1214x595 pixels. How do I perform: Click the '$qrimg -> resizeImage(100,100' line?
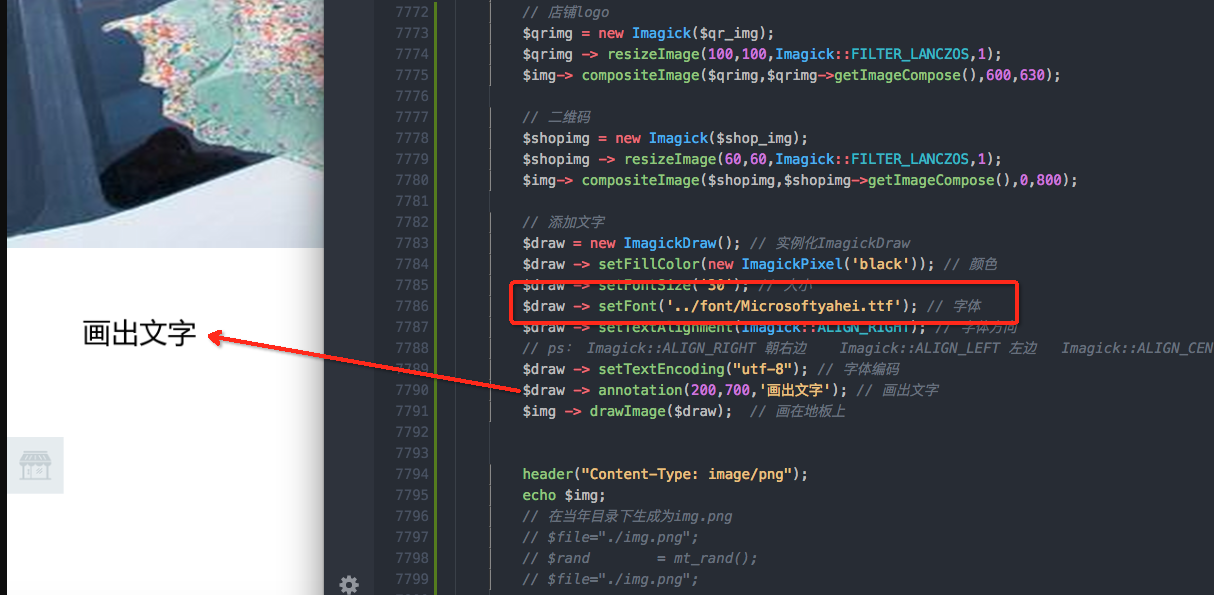coord(762,55)
